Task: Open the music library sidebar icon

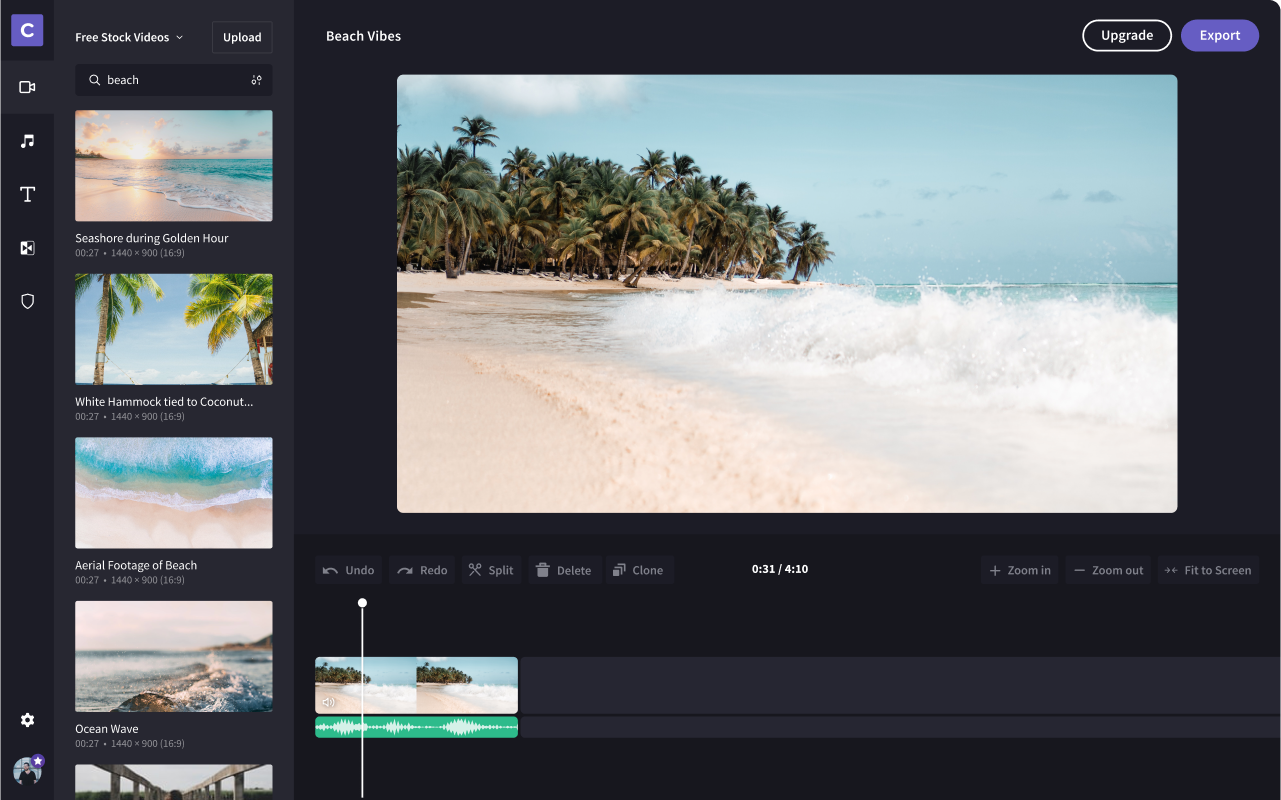Action: [27, 141]
